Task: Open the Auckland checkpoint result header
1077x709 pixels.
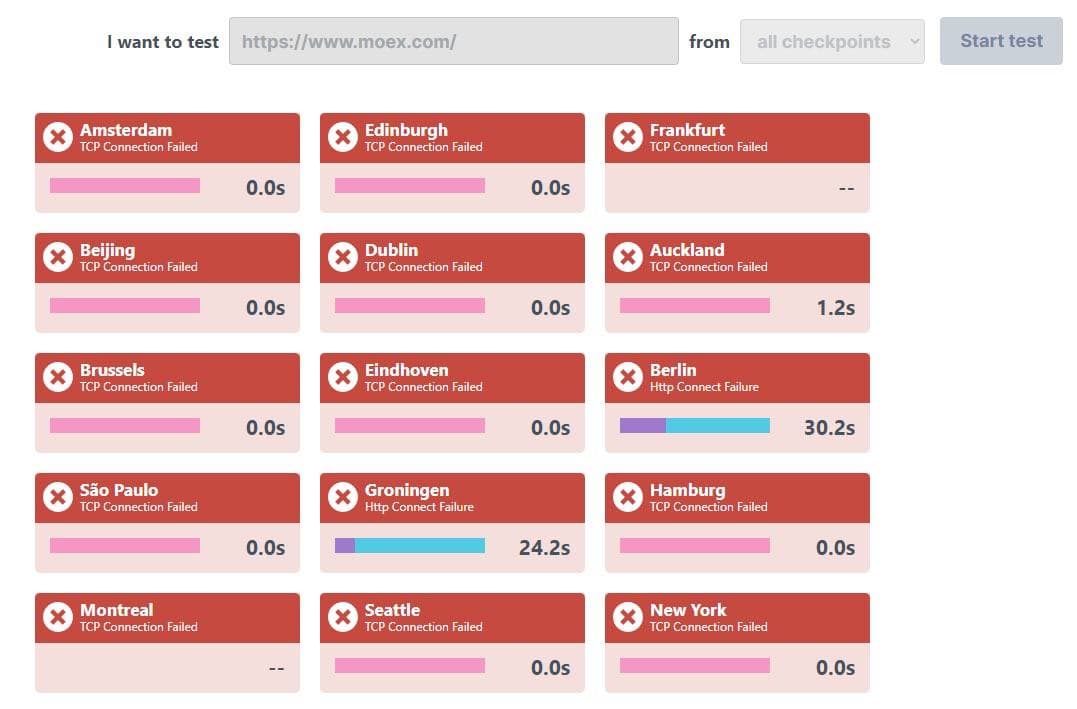Action: [737, 258]
